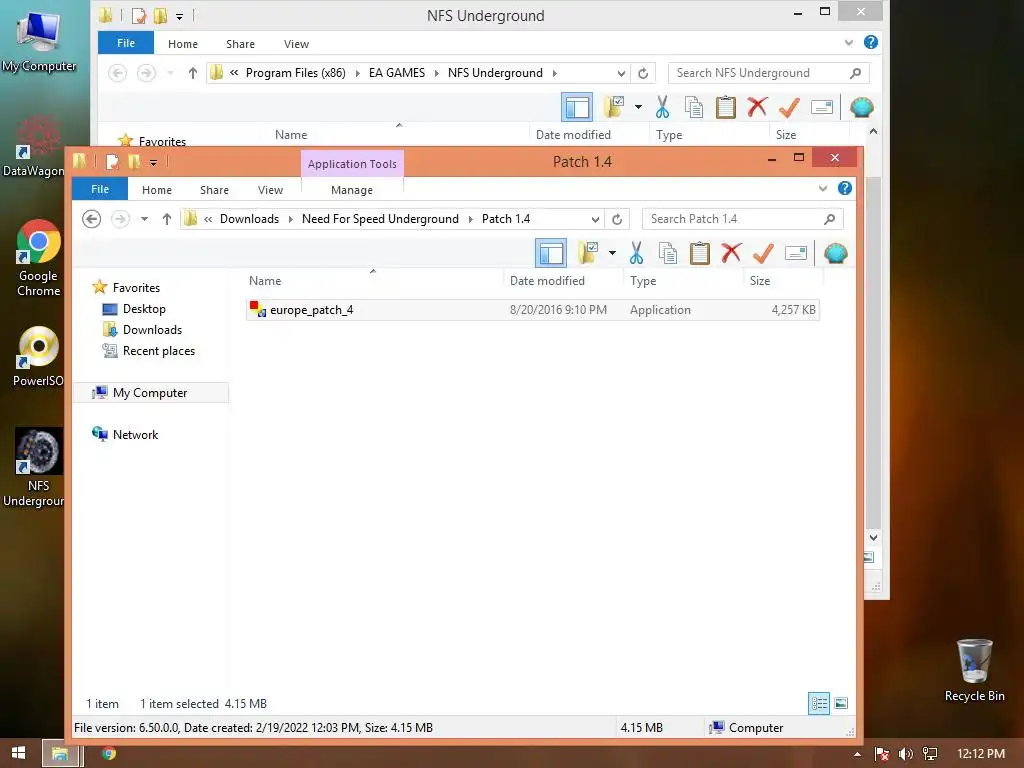Shell globe icon in NFS Underground window

pos(862,107)
